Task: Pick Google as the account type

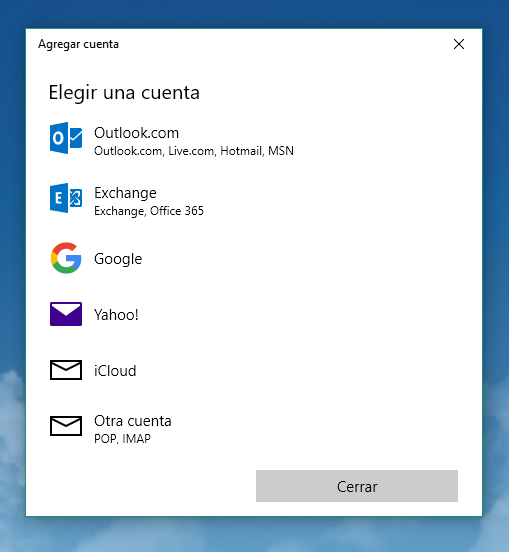Action: point(118,259)
